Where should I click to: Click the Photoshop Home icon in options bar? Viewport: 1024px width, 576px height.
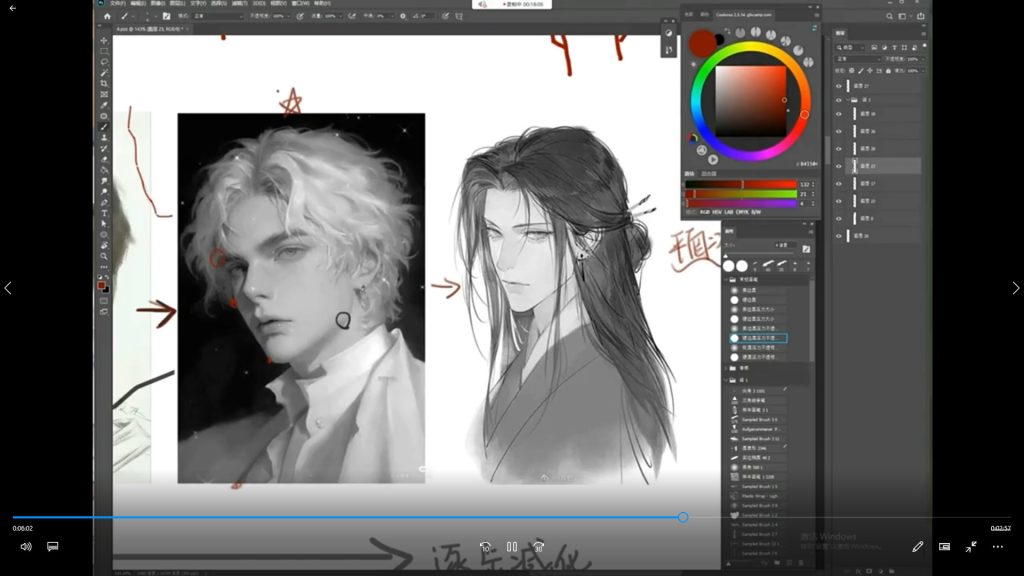tap(107, 16)
